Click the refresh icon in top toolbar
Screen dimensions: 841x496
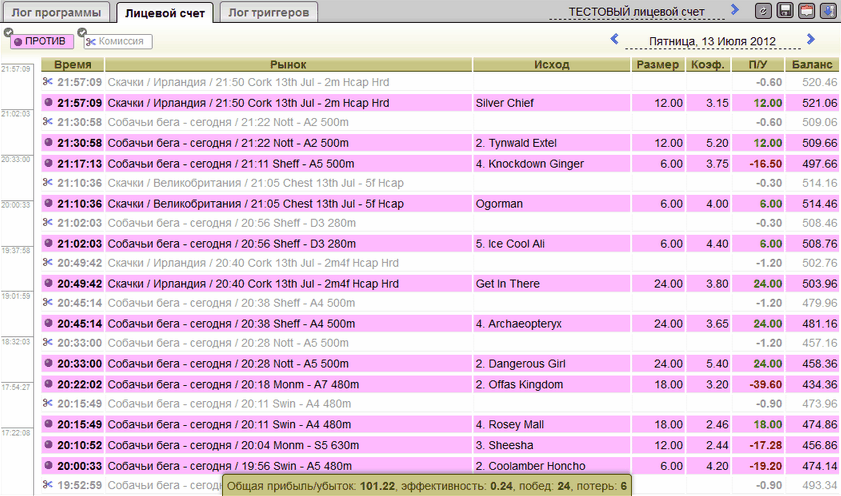point(764,11)
